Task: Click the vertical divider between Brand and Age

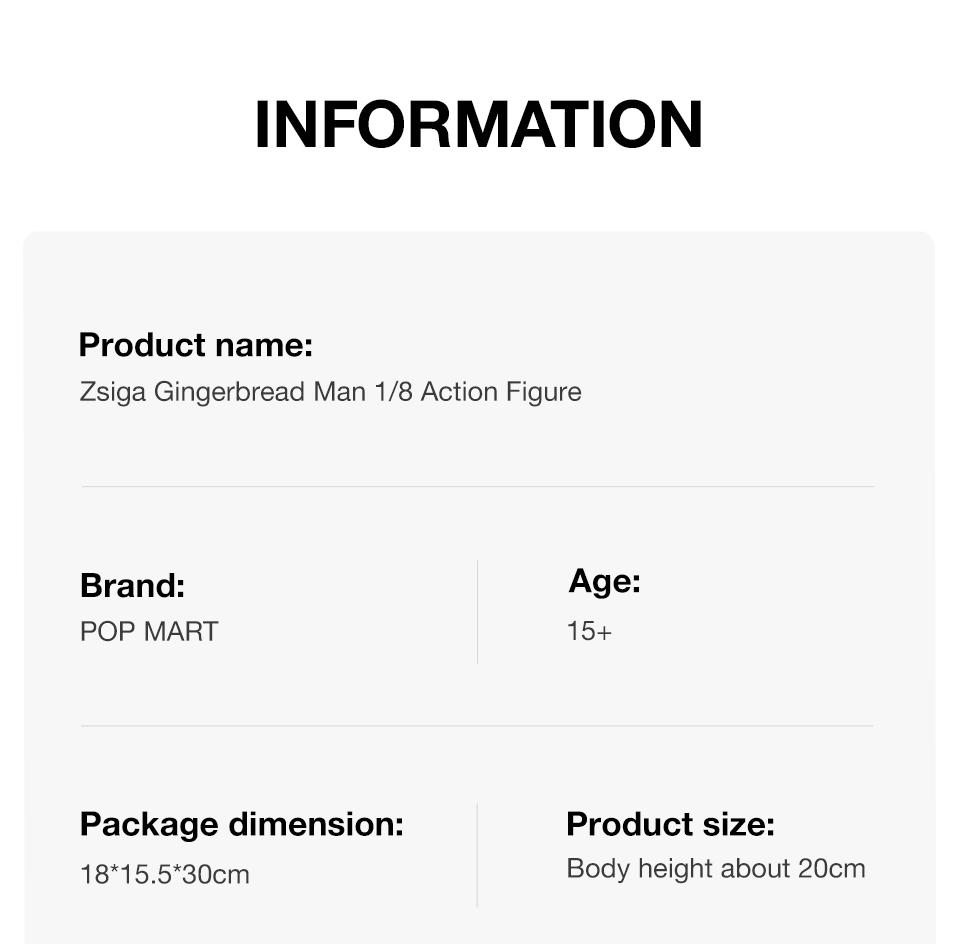Action: pyautogui.click(x=478, y=612)
